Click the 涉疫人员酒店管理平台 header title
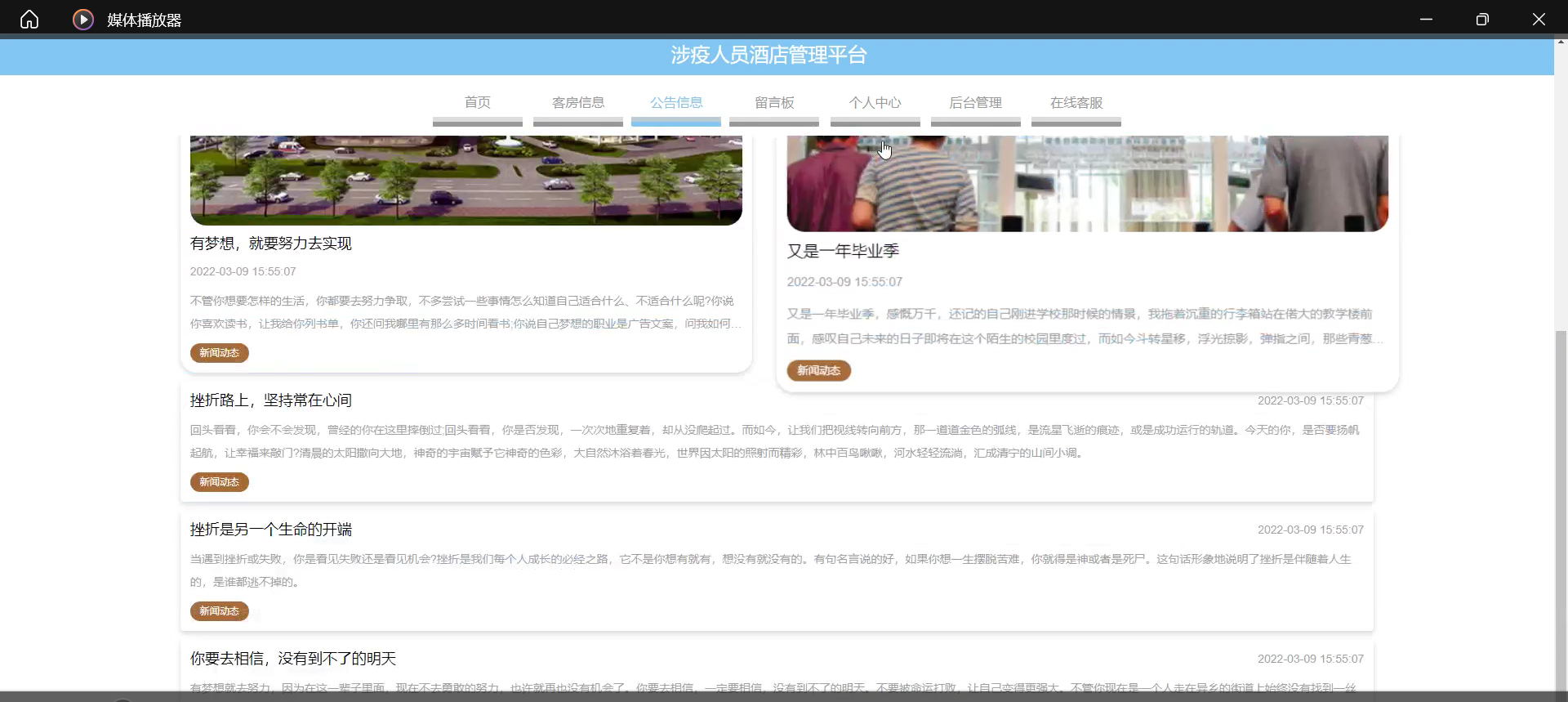 [768, 55]
